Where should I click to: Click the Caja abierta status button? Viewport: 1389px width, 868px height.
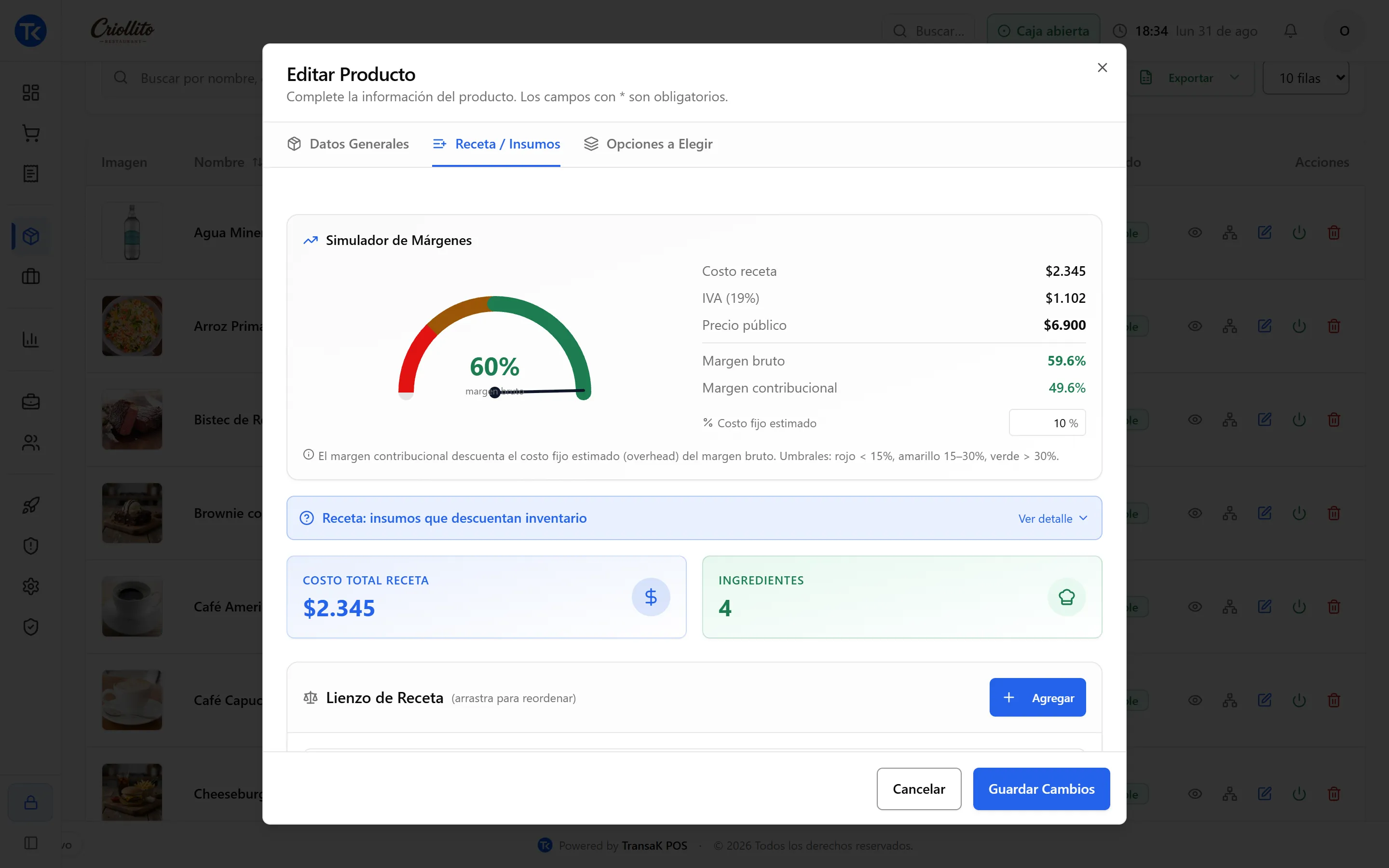pyautogui.click(x=1043, y=30)
